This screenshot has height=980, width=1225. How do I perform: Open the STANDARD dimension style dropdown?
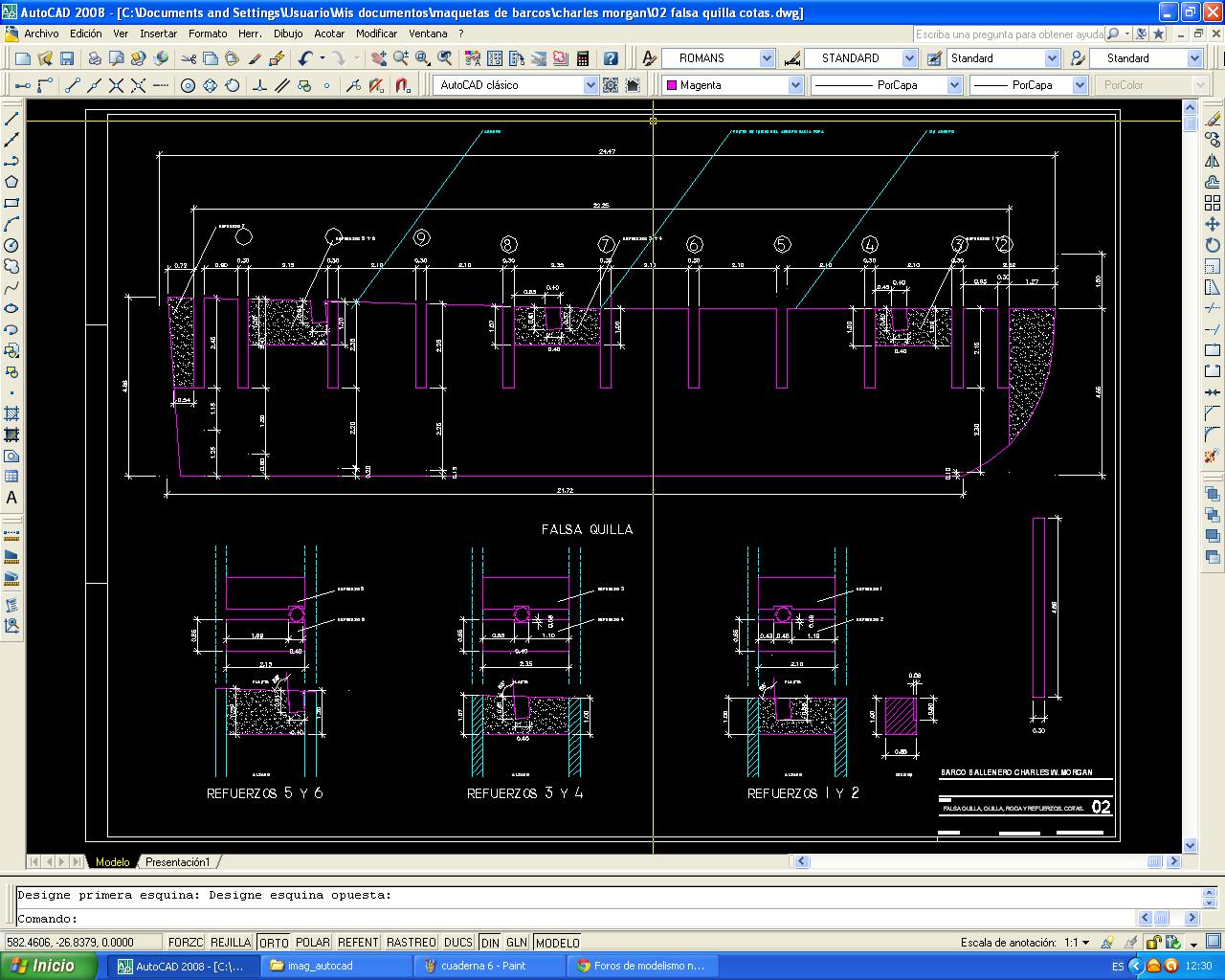[909, 58]
